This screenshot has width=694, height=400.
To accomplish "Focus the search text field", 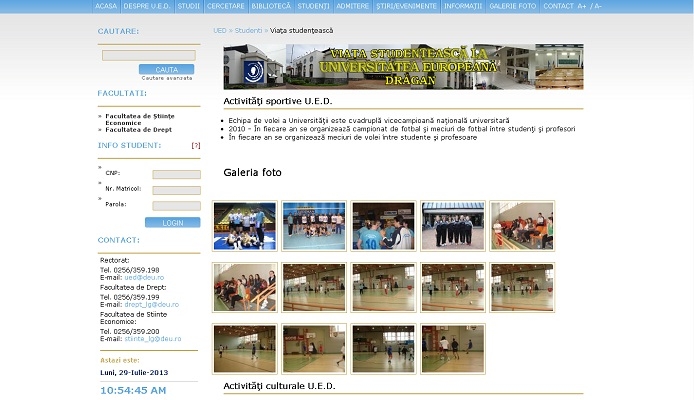I will coord(149,55).
